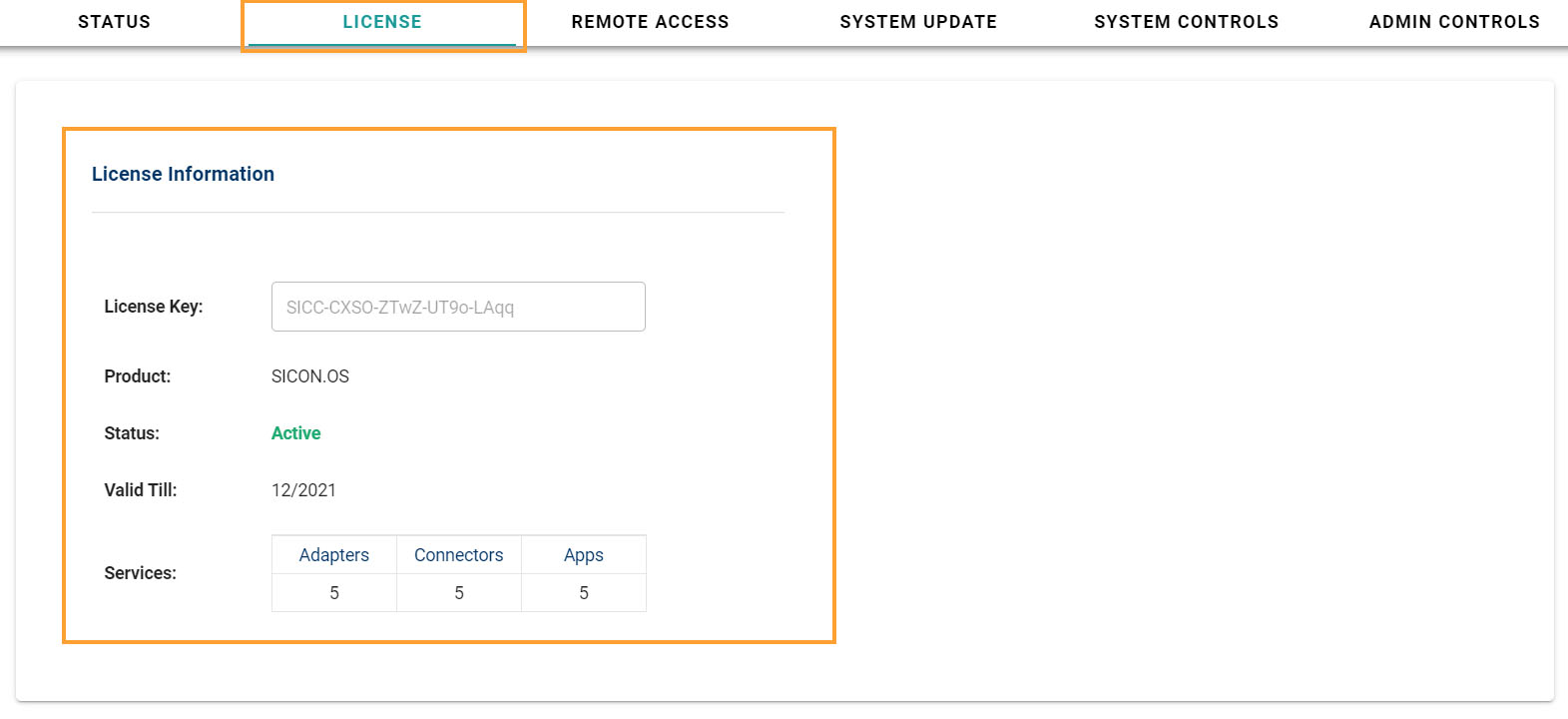Click the Connectors column header
This screenshot has width=1568, height=719.
(459, 555)
